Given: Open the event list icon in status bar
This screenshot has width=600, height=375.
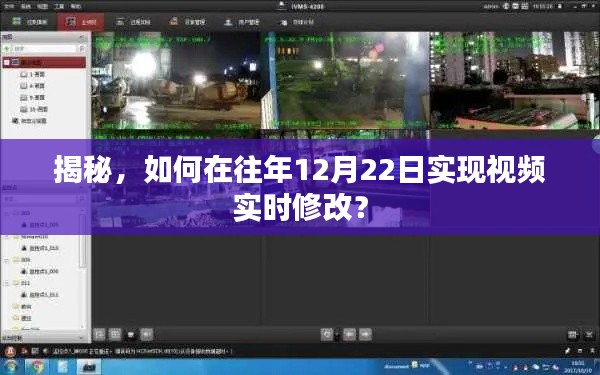Looking at the screenshot, I should tap(35, 351).
